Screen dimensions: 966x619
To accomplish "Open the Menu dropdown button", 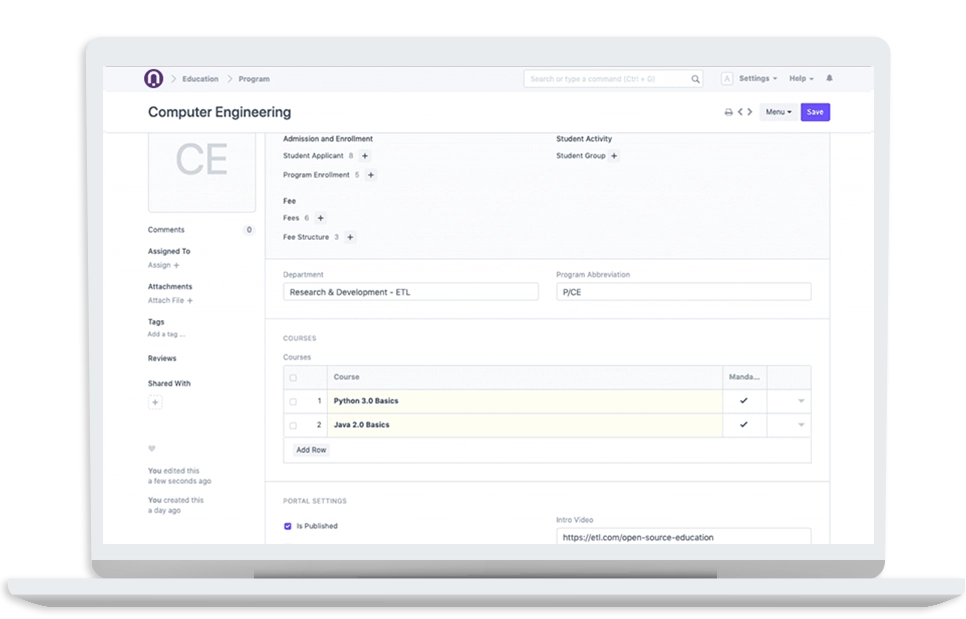I will click(778, 112).
